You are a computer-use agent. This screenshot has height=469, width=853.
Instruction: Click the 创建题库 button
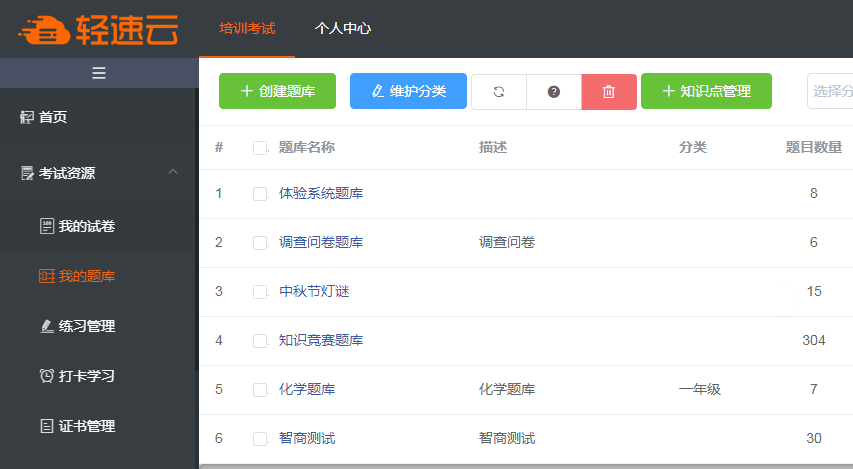(x=277, y=91)
